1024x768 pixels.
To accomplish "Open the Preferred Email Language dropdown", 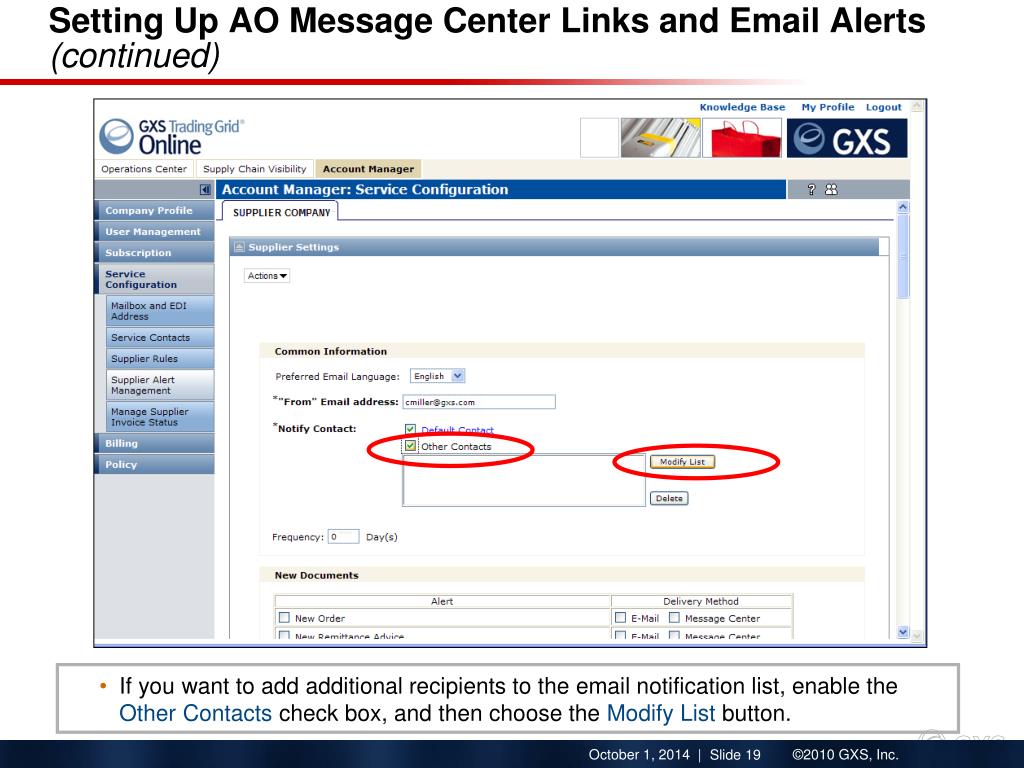I will tap(438, 376).
